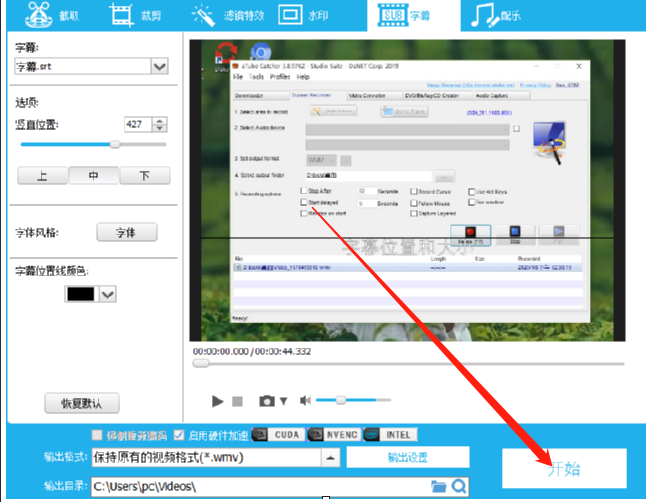Mute audio with the speaker icon
The width and height of the screenshot is (646, 502).
[x=305, y=401]
